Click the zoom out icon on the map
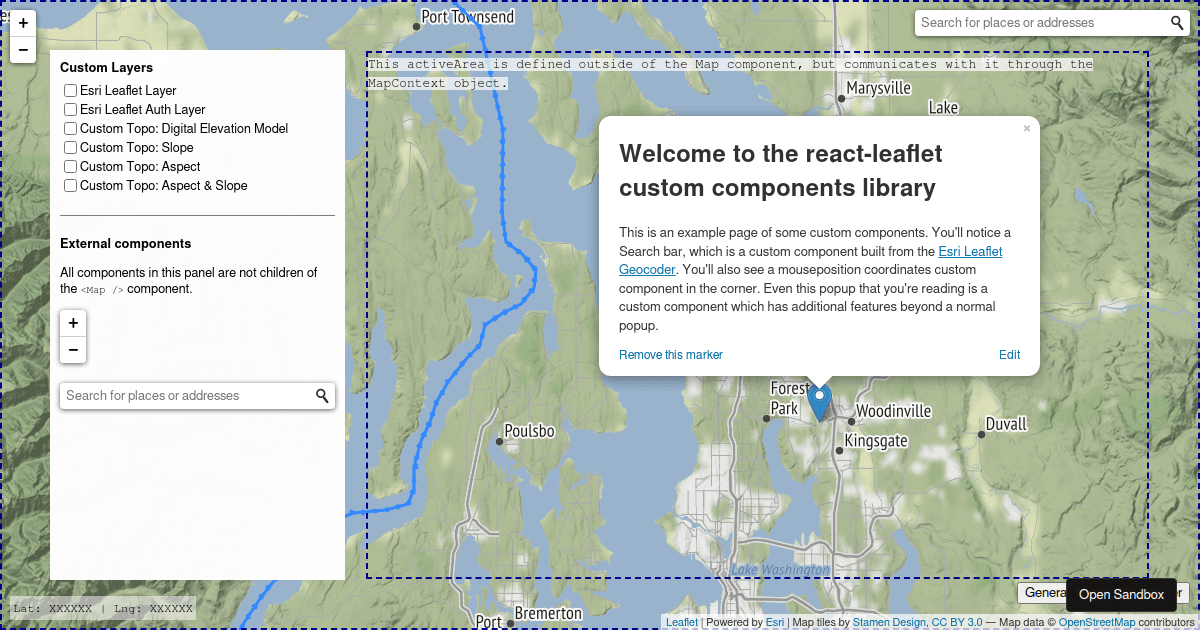 [x=22, y=47]
